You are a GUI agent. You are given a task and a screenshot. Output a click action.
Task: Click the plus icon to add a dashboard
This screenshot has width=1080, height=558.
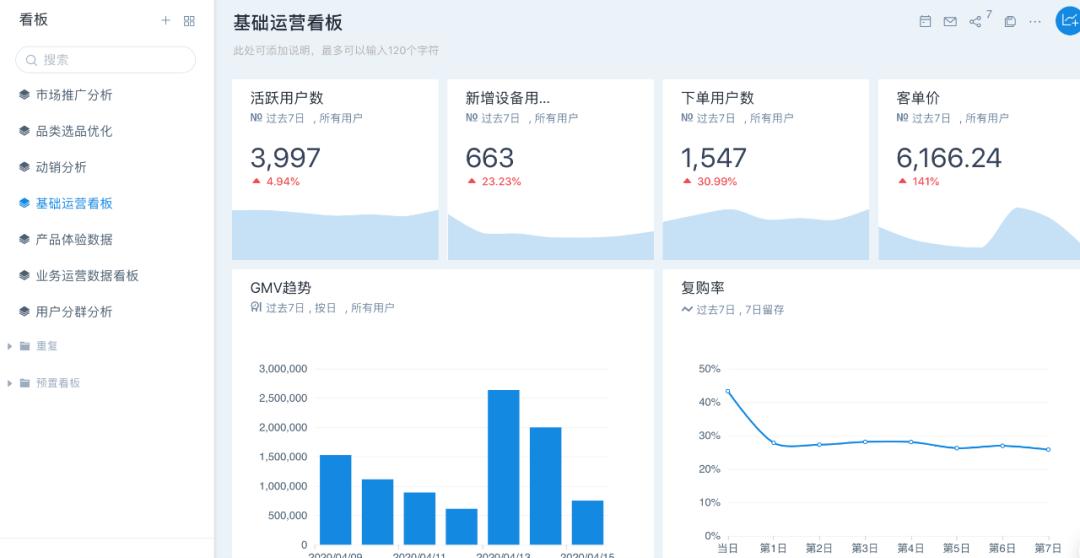(x=165, y=21)
